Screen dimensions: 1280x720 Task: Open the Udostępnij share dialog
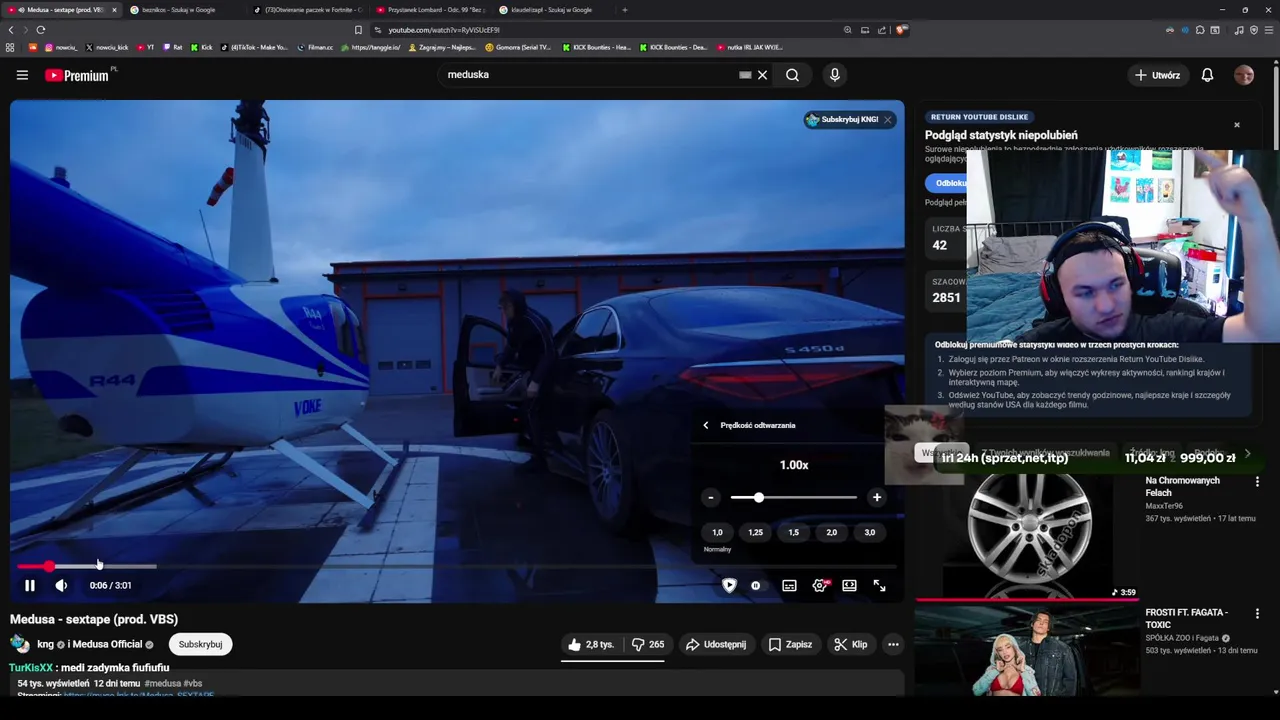[x=716, y=645]
